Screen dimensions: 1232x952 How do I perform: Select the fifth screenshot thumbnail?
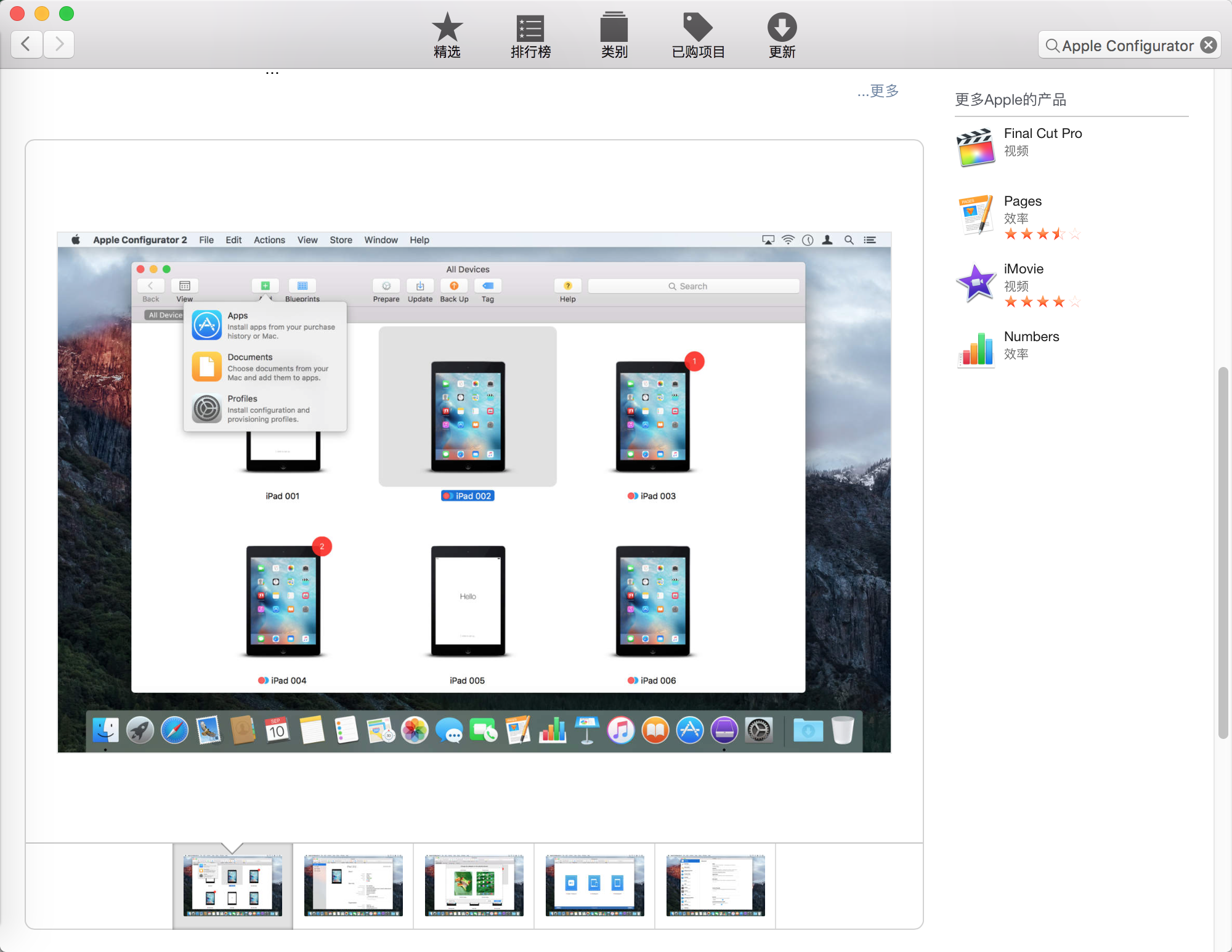click(715, 885)
